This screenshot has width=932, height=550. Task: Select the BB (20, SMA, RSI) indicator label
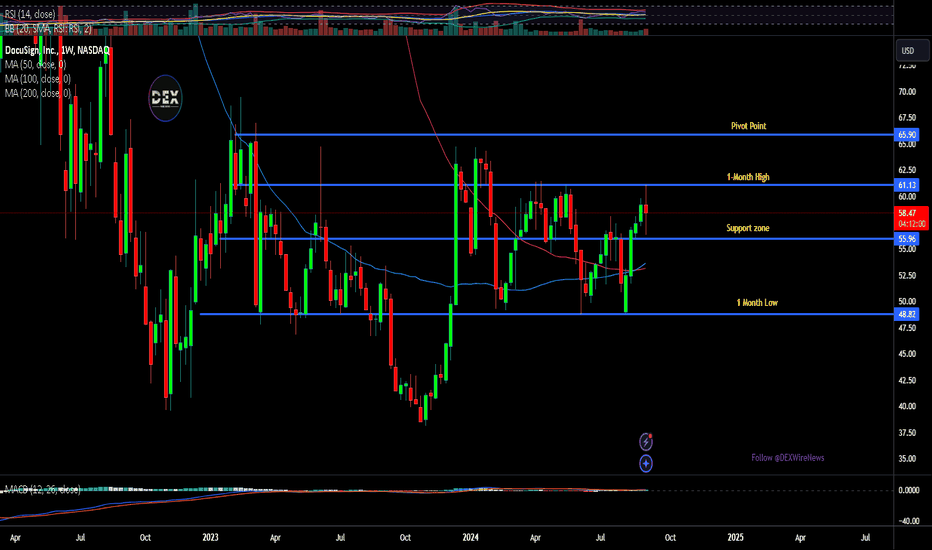click(x=48, y=29)
